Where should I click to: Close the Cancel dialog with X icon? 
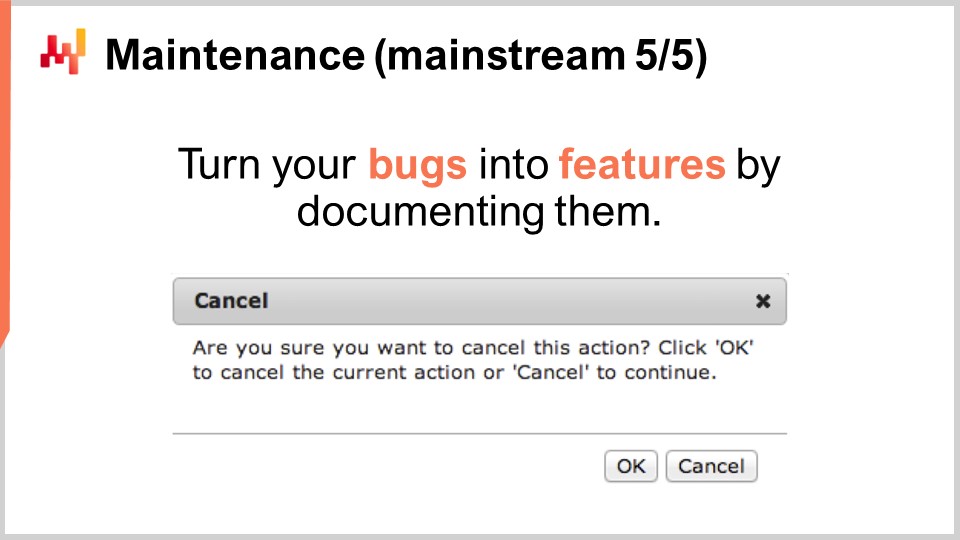763,301
